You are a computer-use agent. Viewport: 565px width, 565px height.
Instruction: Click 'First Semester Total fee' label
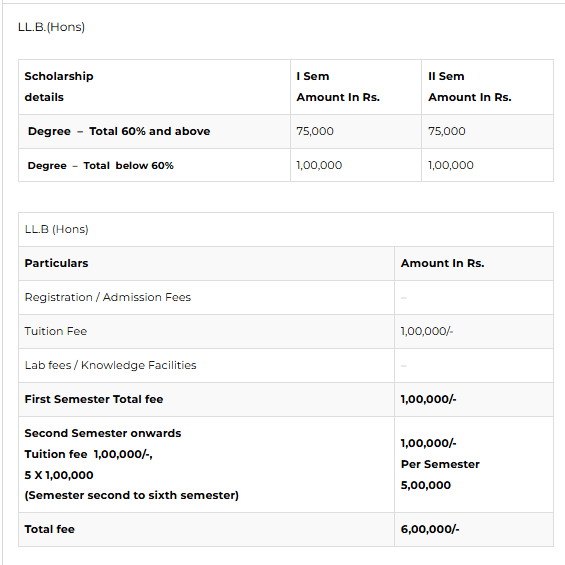pos(94,399)
